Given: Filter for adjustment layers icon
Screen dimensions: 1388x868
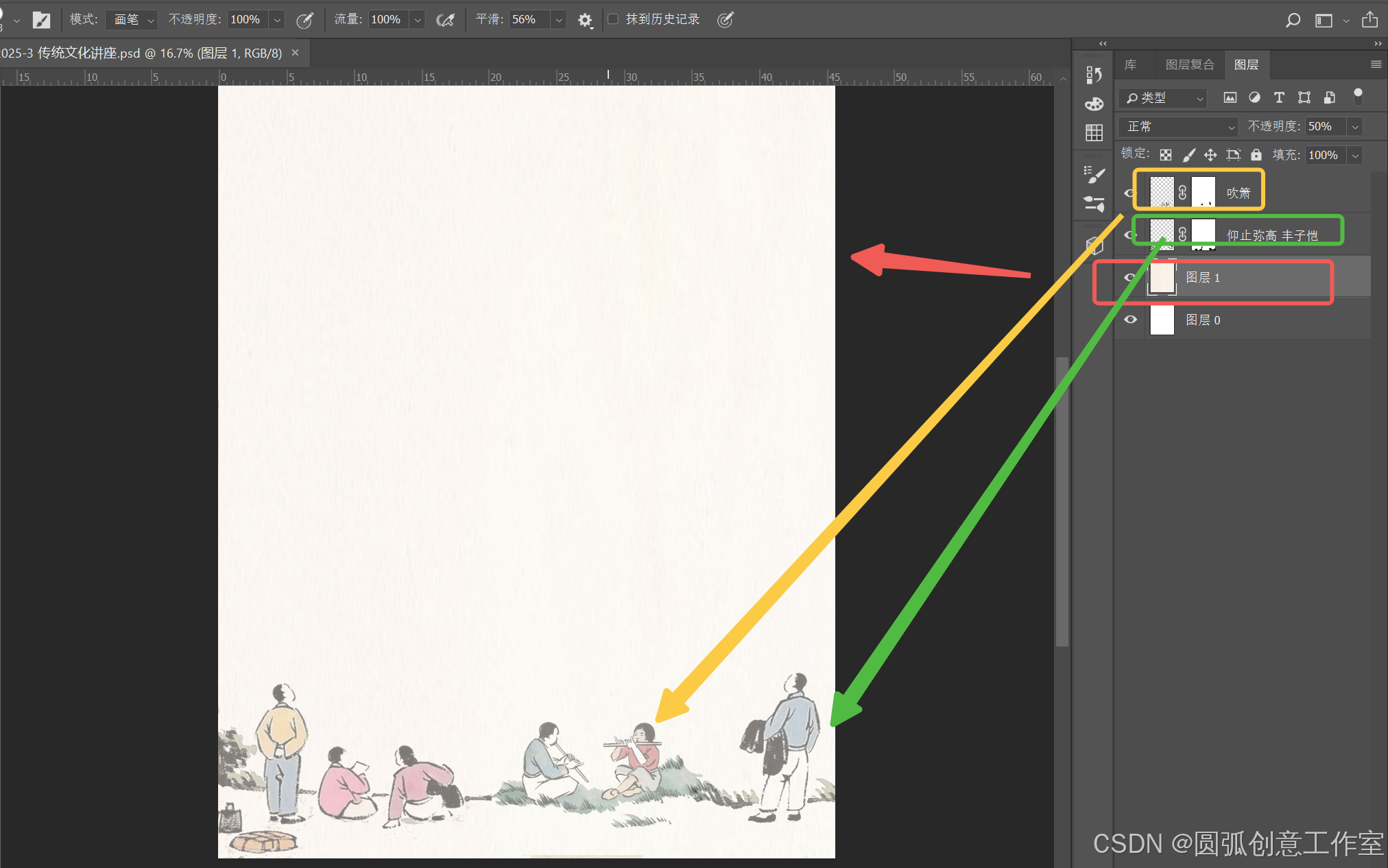Looking at the screenshot, I should (1254, 97).
